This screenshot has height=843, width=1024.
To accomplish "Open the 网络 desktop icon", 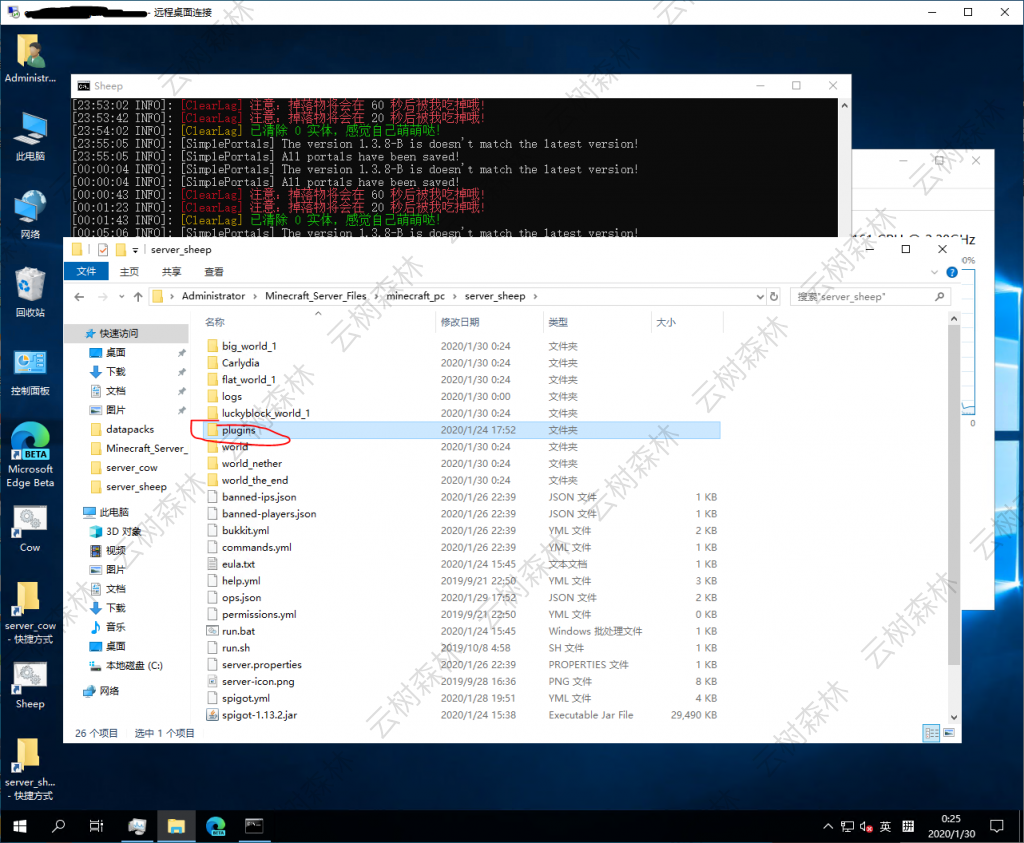I will click(30, 215).
